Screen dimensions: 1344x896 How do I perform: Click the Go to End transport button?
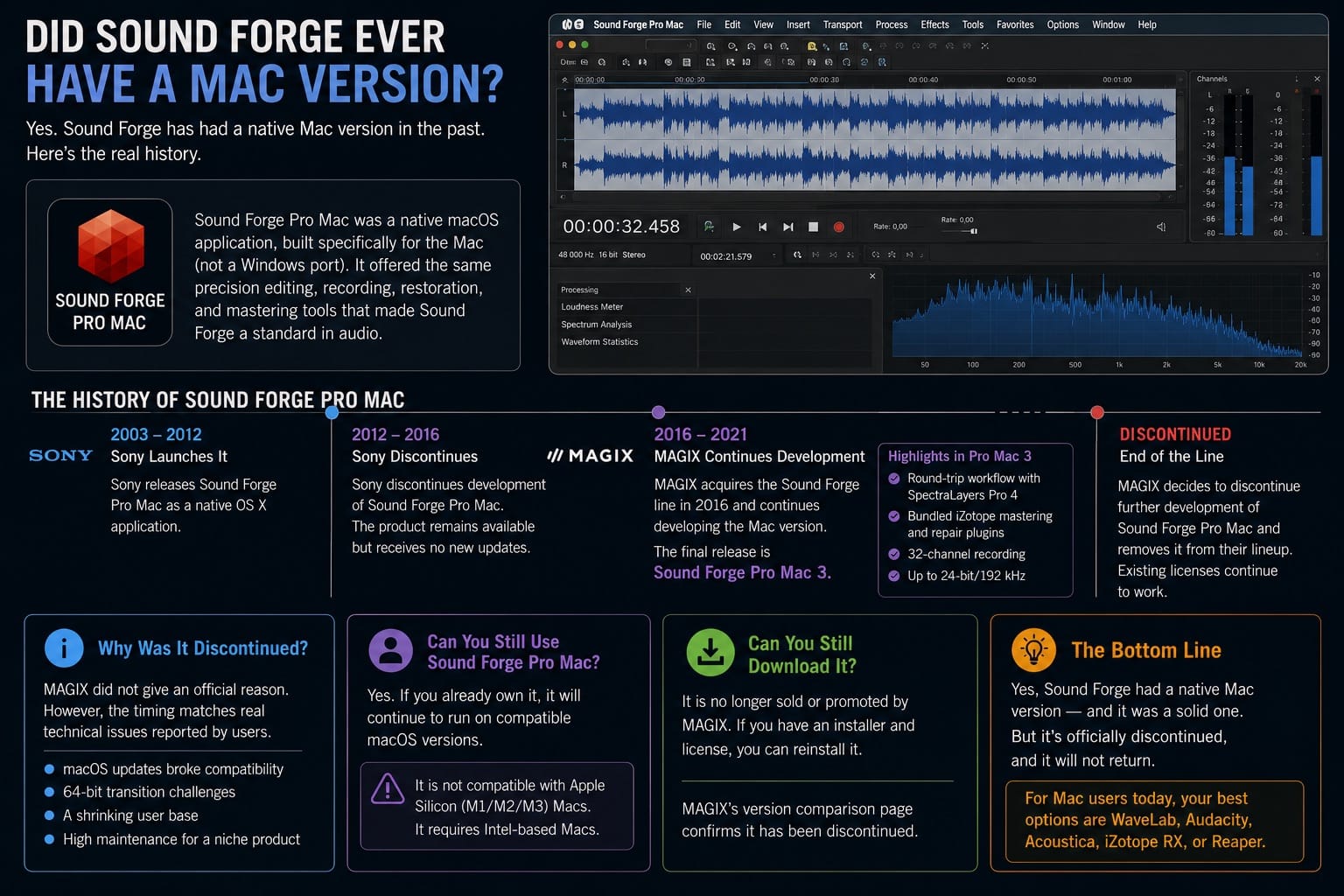click(x=787, y=227)
